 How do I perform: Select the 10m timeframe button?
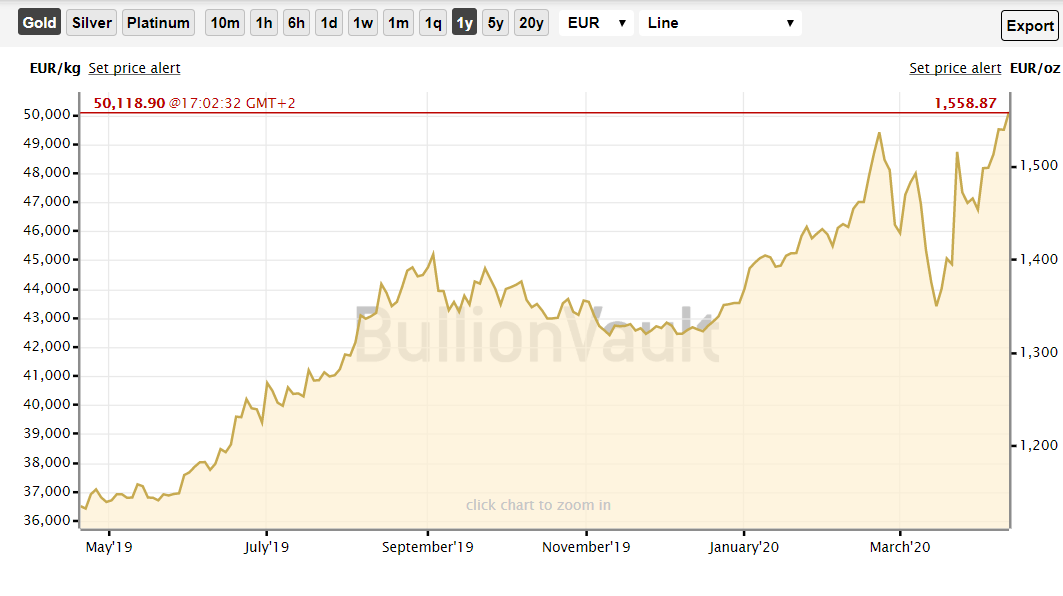point(224,22)
